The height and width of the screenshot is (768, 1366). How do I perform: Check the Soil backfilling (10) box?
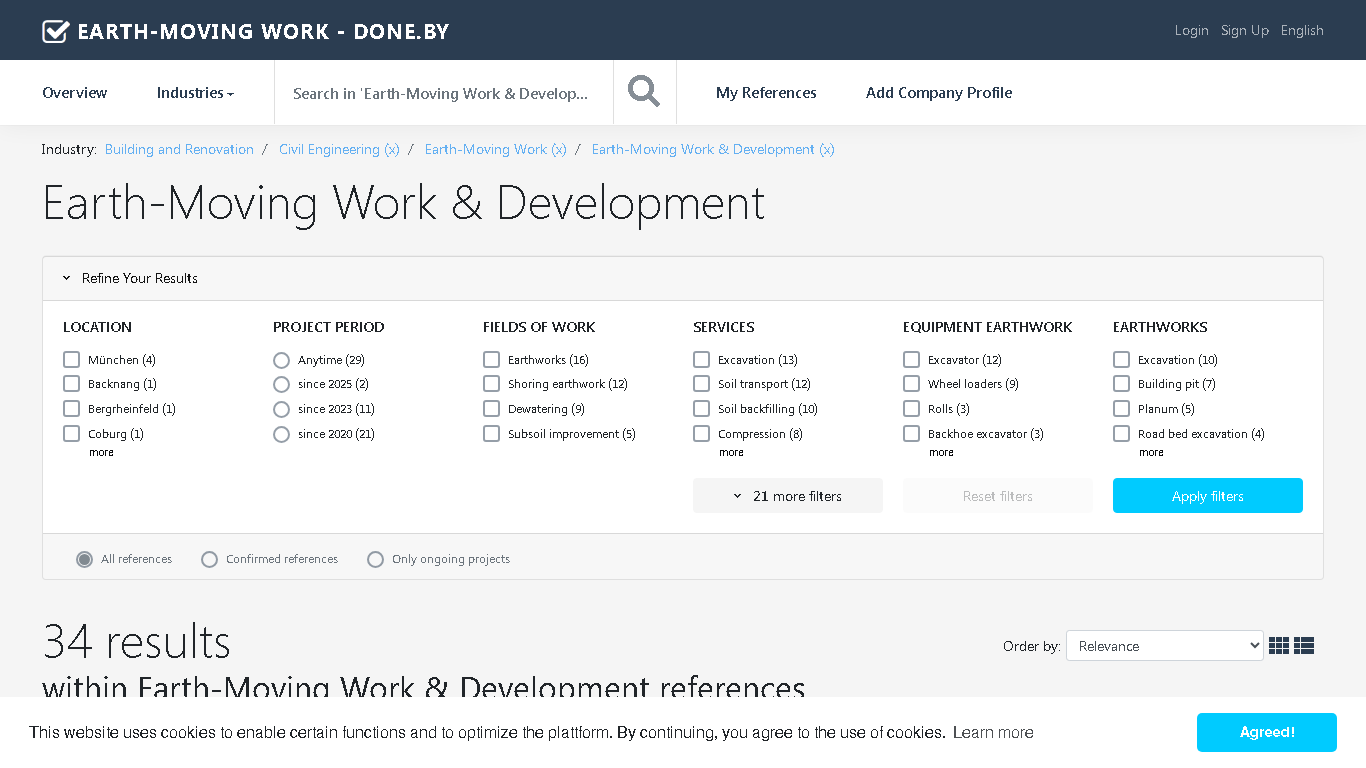click(x=701, y=408)
